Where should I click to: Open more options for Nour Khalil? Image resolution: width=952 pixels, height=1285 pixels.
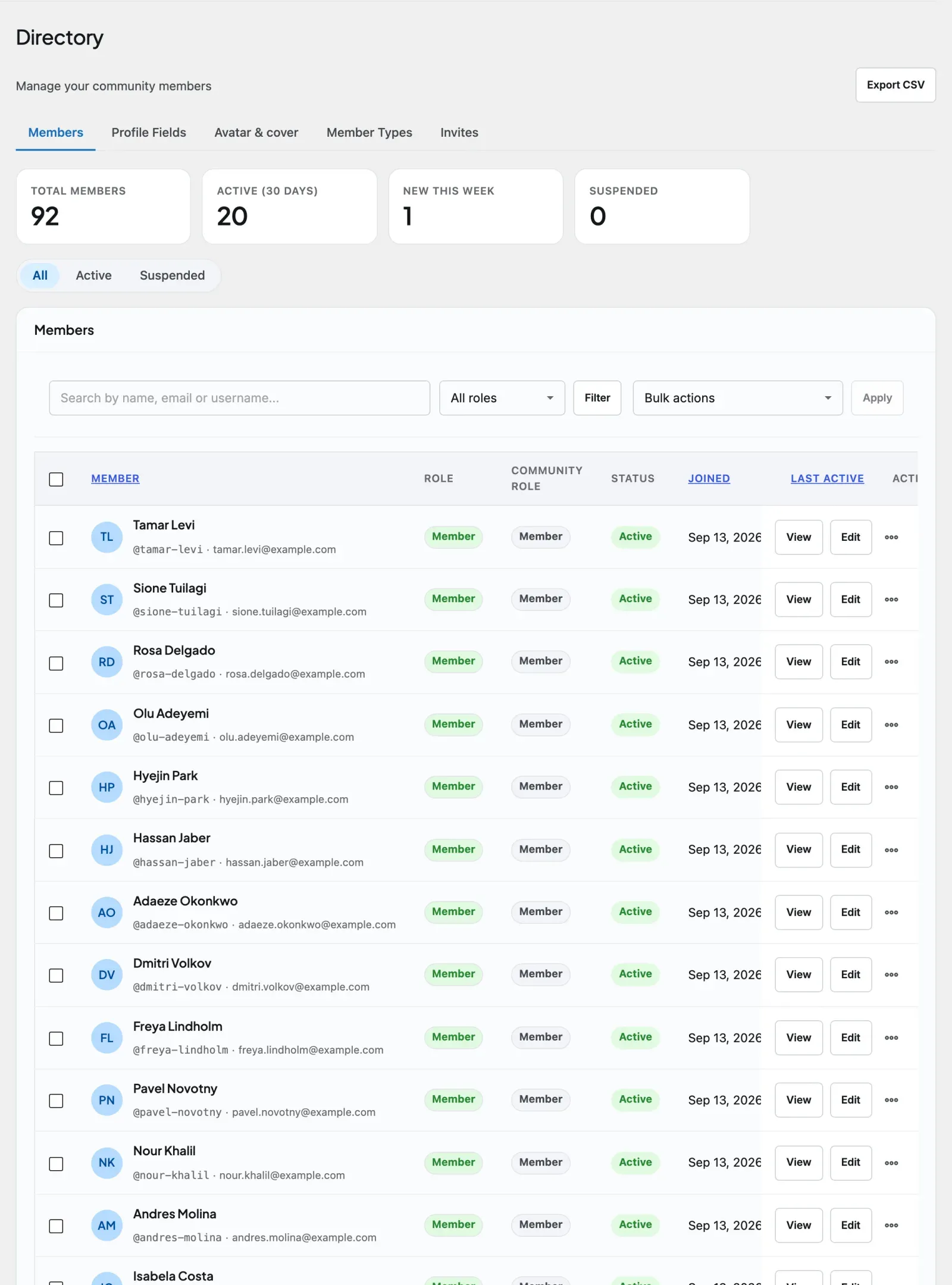[891, 1163]
